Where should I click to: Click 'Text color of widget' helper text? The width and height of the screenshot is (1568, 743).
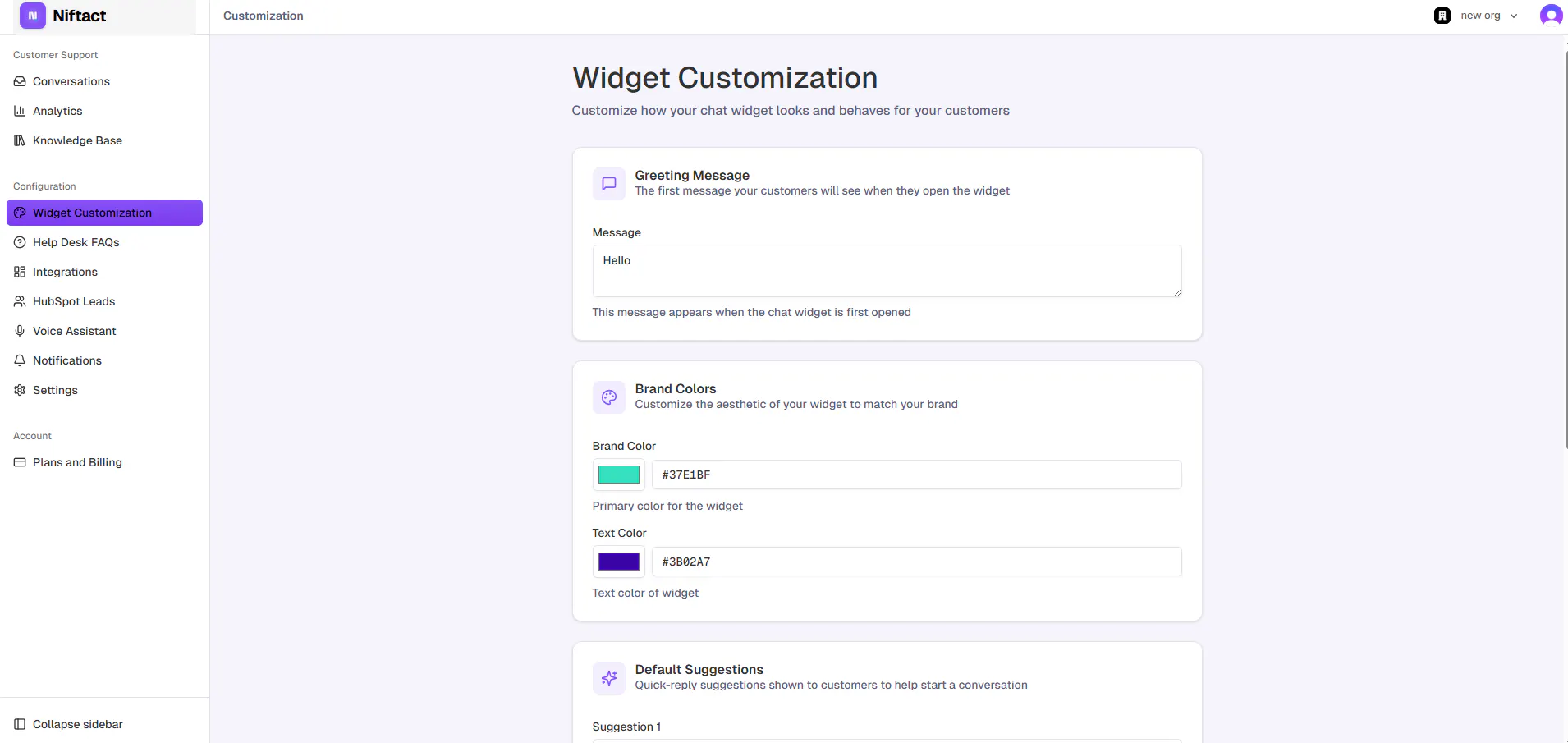645,593
